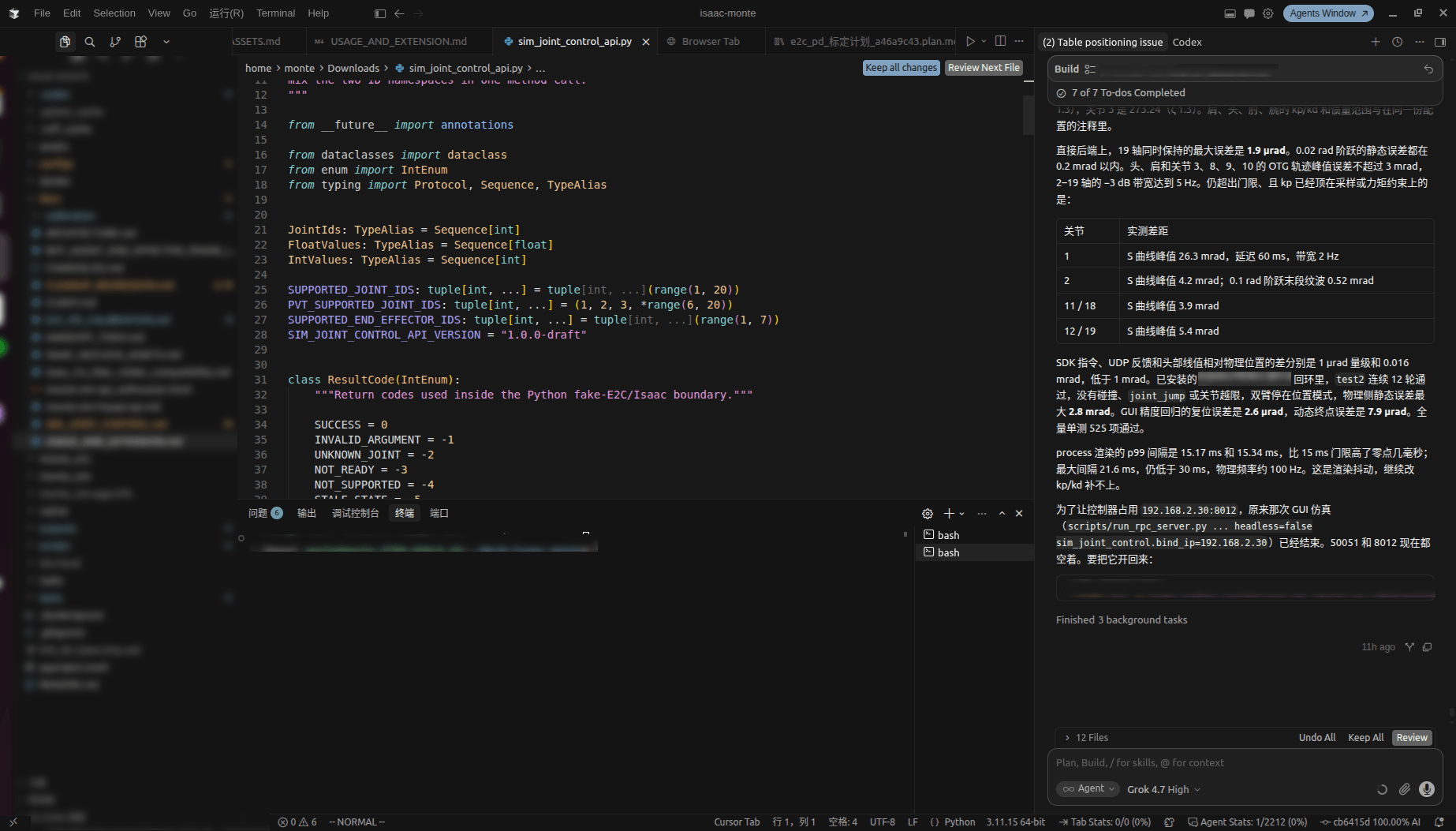The image size is (1456, 831).
Task: Open terminal settings gear in panel
Action: (x=928, y=514)
